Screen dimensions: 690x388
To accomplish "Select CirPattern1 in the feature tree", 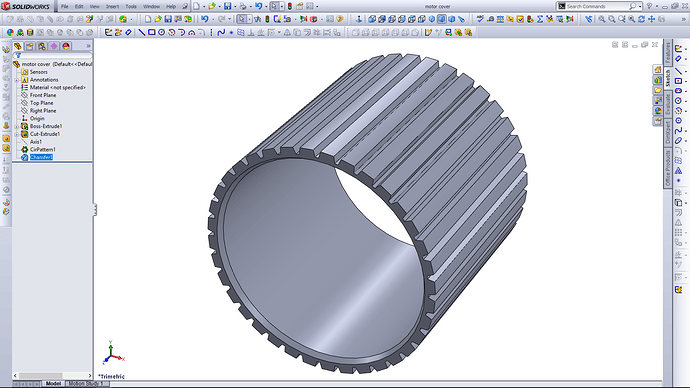I will pos(42,150).
